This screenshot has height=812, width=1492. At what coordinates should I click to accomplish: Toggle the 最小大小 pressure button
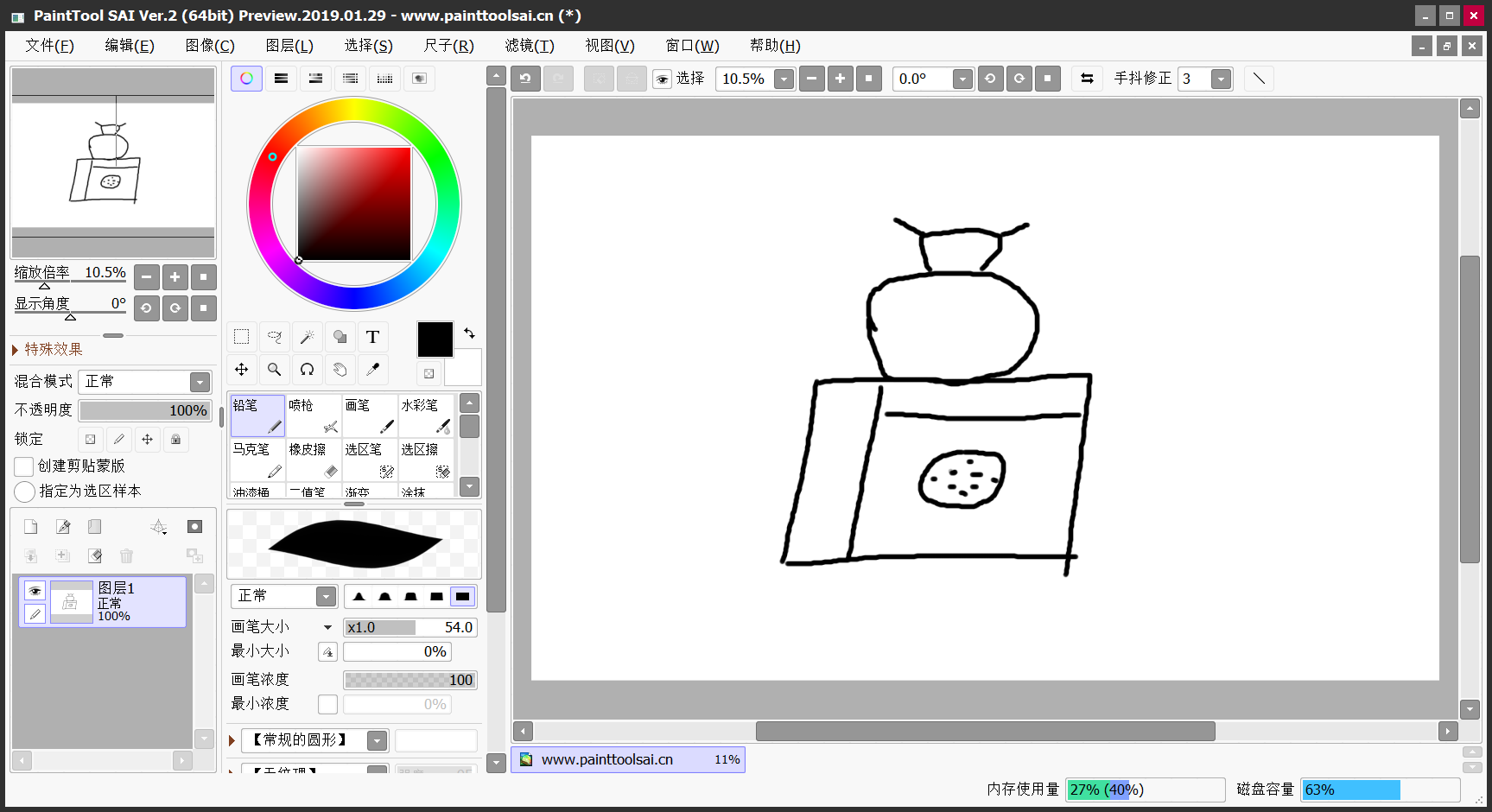327,652
